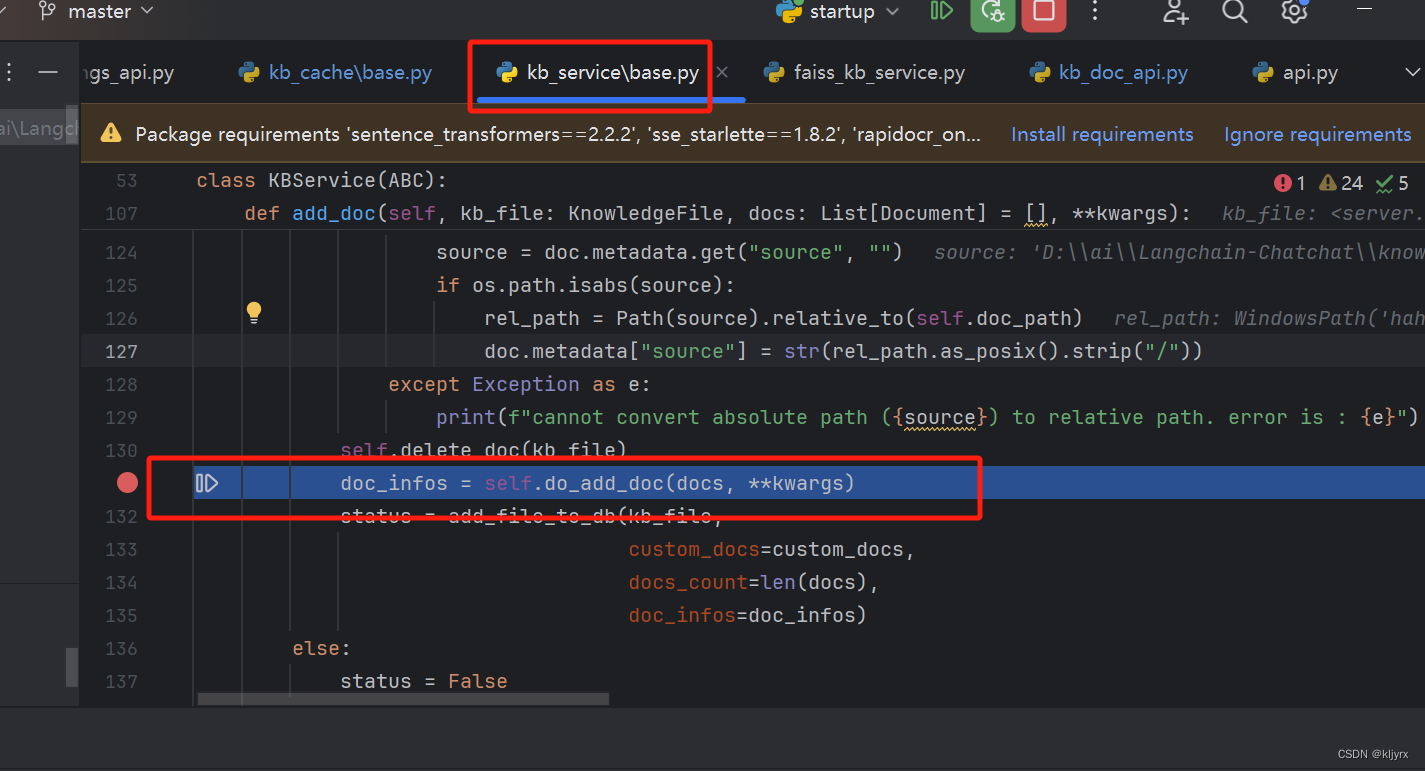
Task: Stop the running process with red square
Action: tap(1043, 12)
